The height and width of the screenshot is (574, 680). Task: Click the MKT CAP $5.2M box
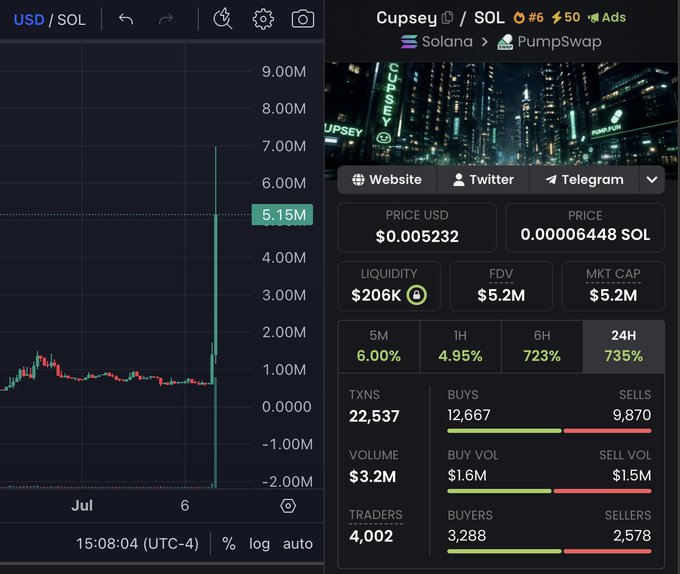[x=613, y=286]
